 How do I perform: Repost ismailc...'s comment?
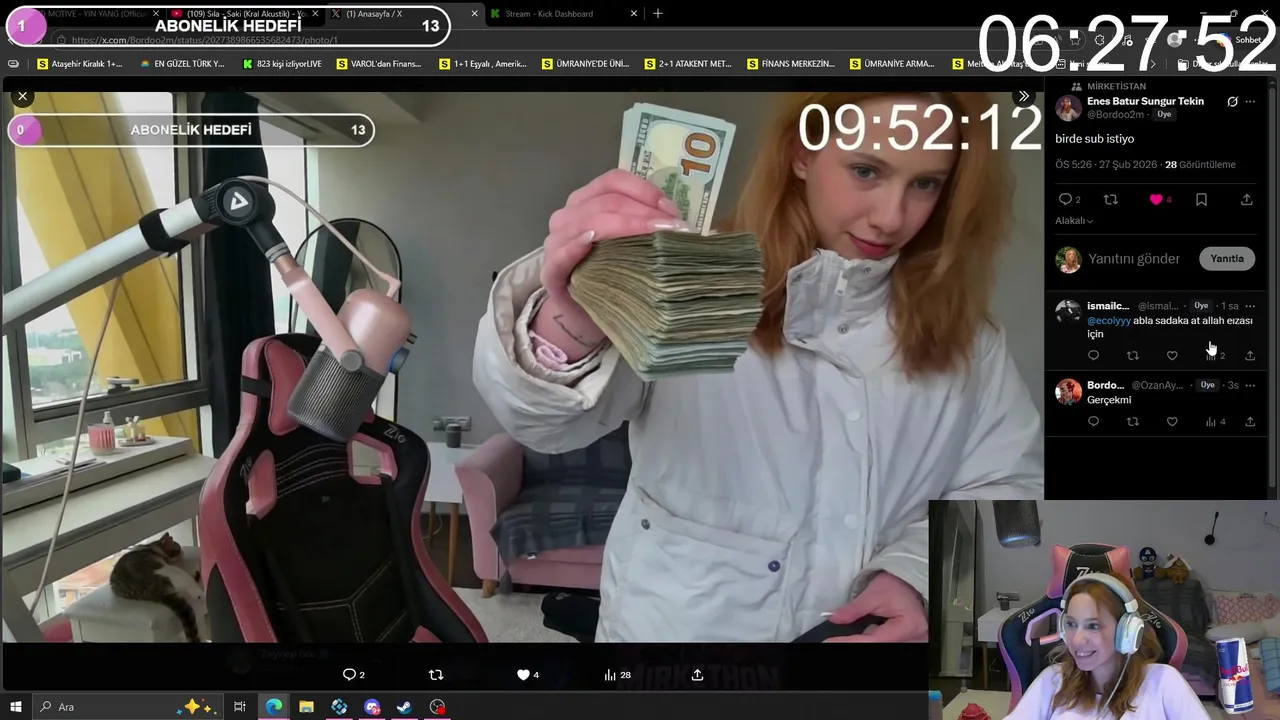click(x=1132, y=355)
